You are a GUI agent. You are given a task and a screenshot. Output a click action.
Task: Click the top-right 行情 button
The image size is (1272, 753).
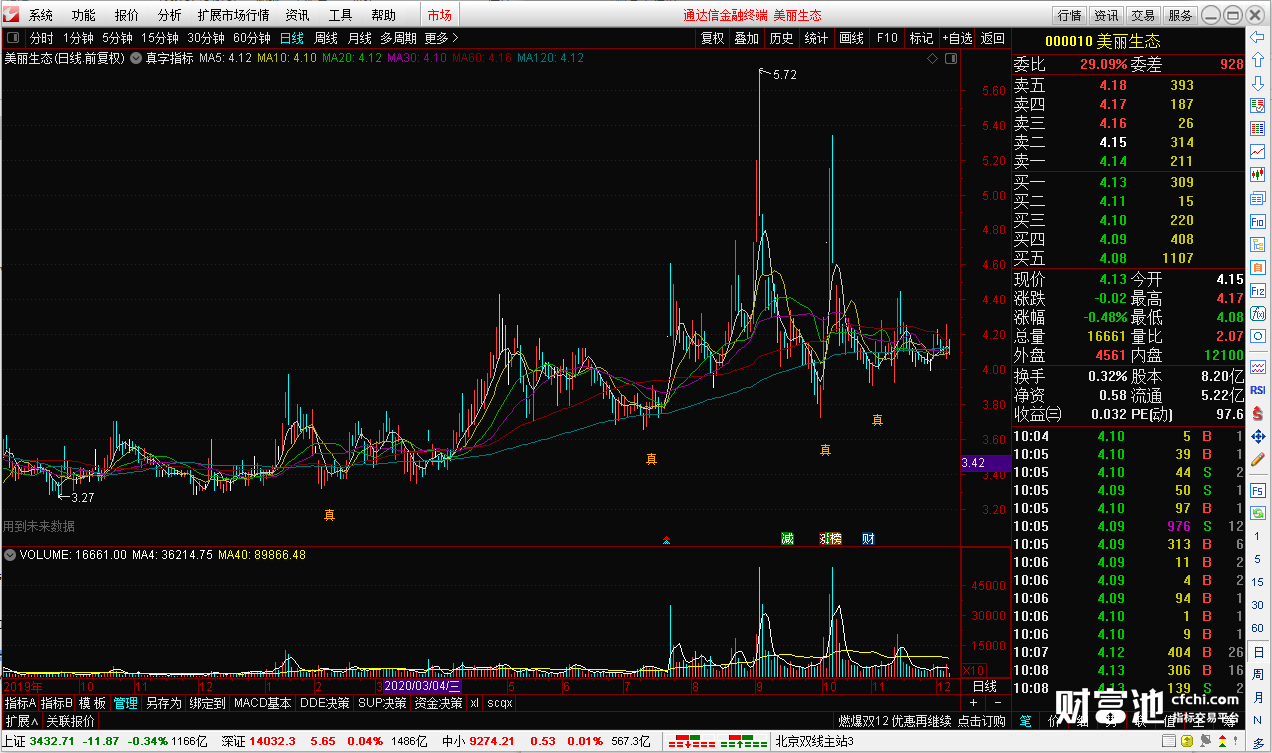click(x=1069, y=15)
